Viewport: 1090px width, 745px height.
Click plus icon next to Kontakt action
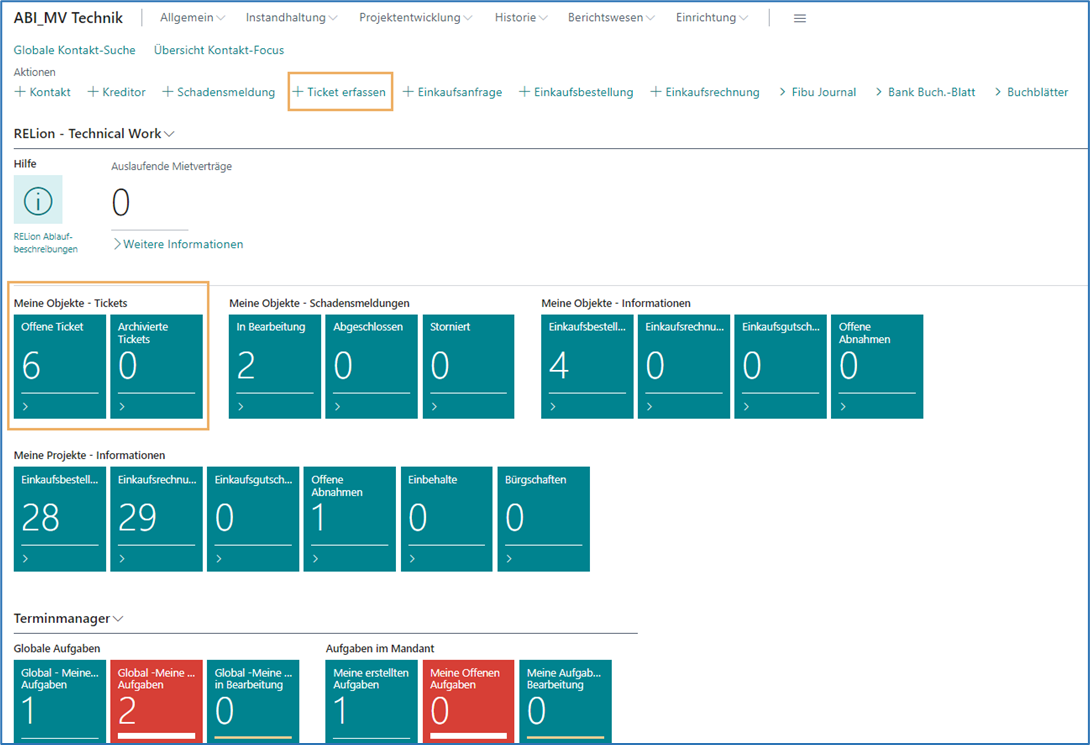pyautogui.click(x=20, y=92)
